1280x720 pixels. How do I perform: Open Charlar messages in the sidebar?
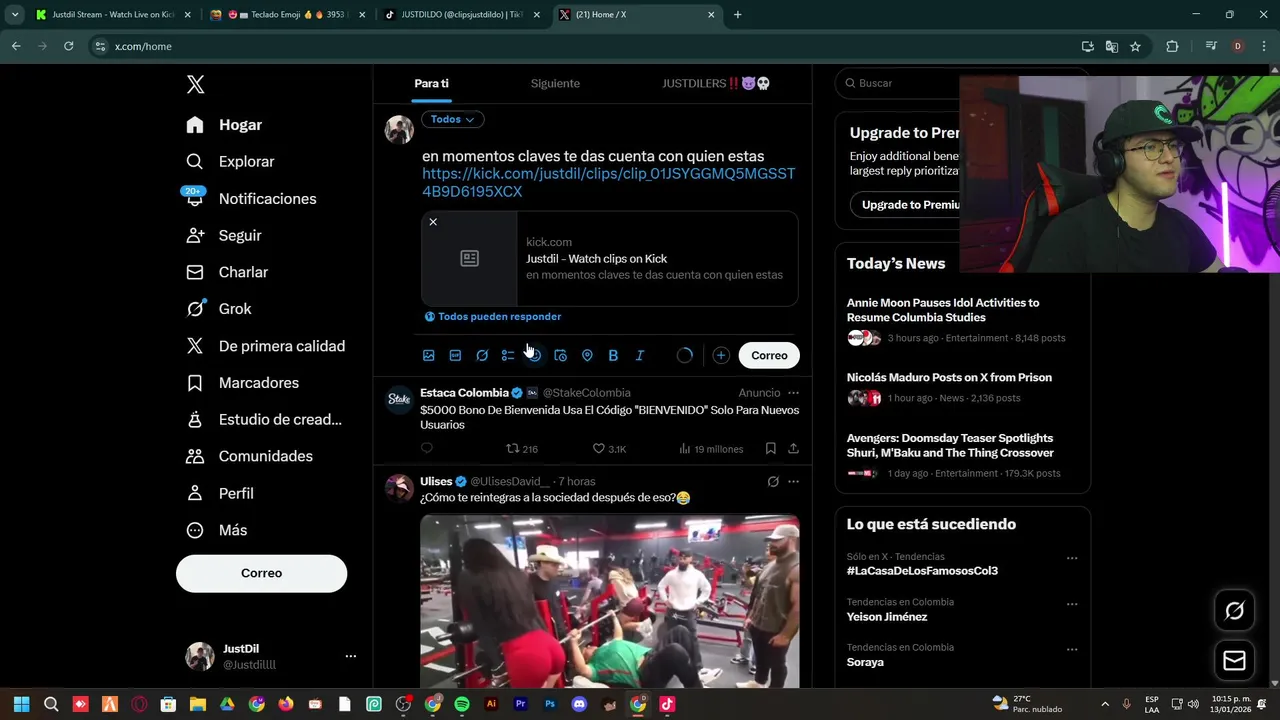[x=227, y=272]
